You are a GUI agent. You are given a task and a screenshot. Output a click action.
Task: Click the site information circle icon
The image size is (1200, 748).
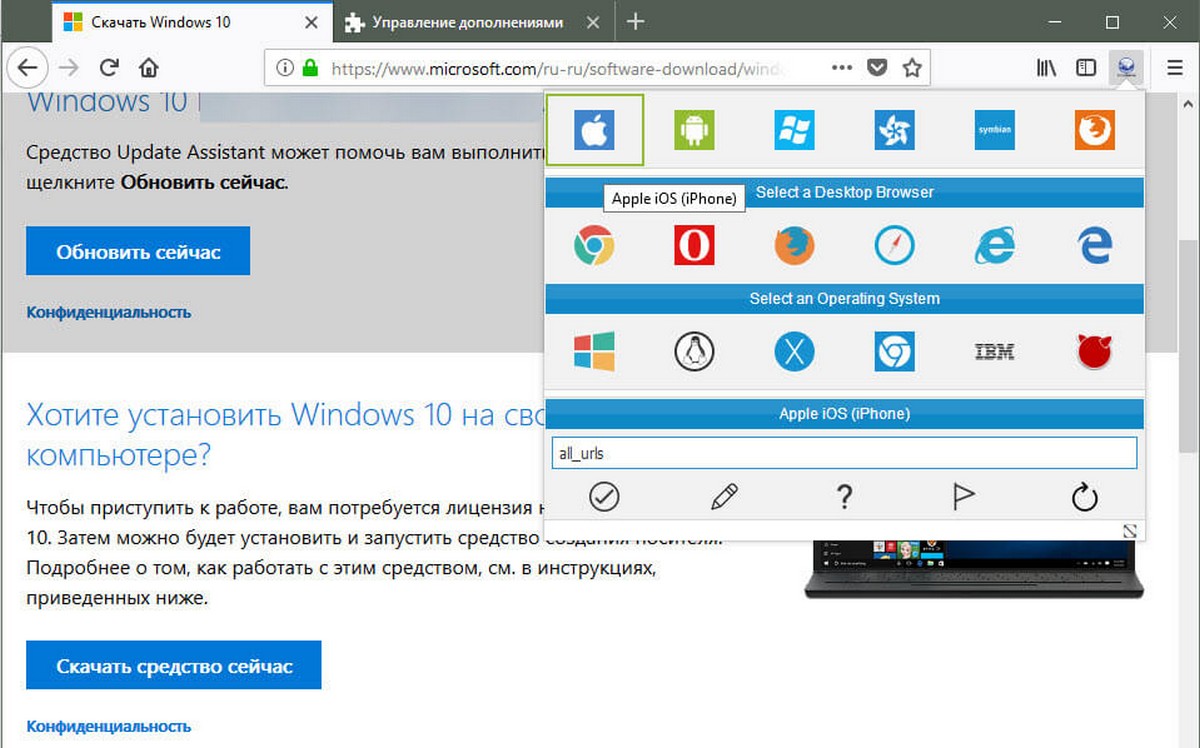click(x=285, y=68)
